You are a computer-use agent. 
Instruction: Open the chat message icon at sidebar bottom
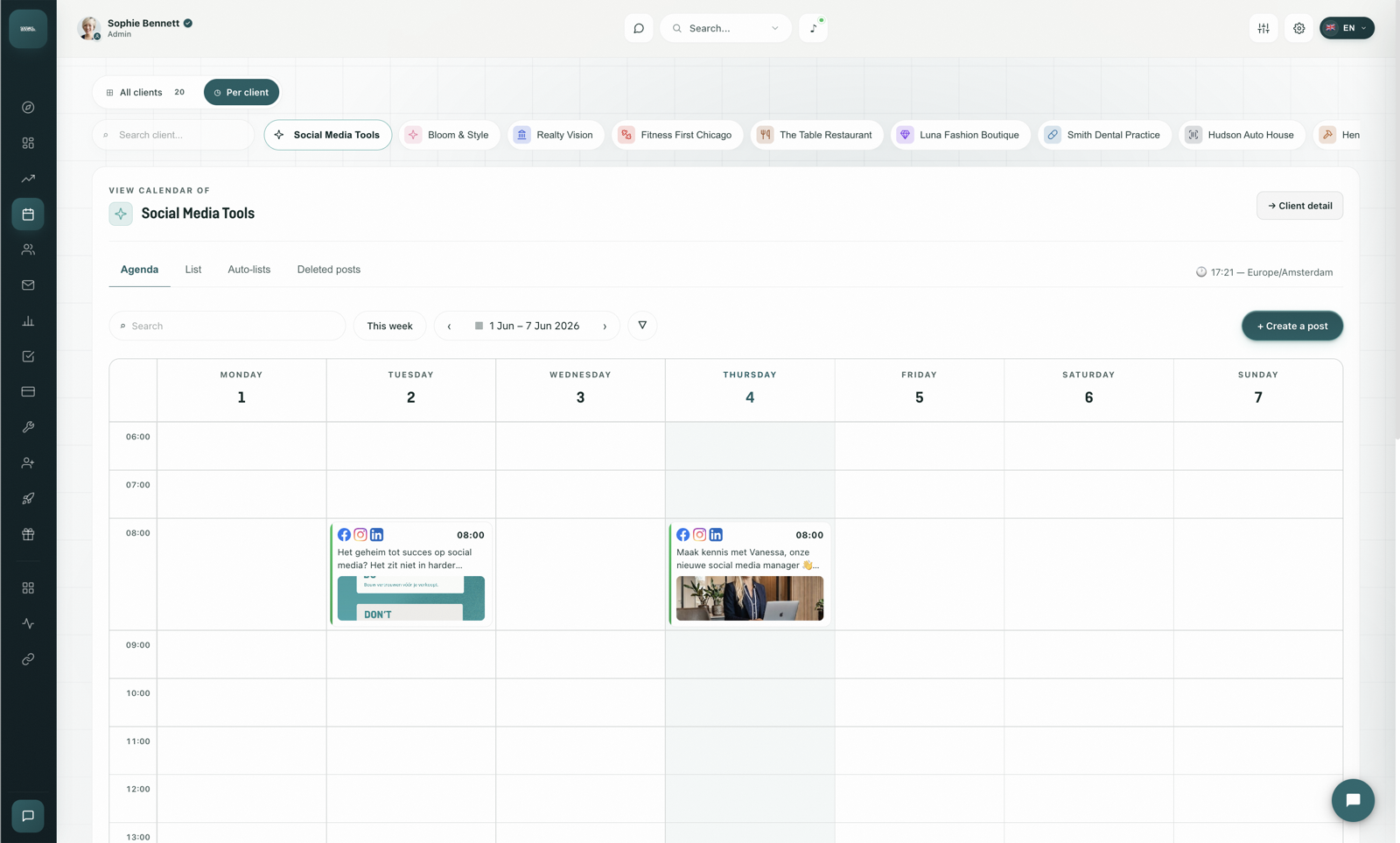28,816
